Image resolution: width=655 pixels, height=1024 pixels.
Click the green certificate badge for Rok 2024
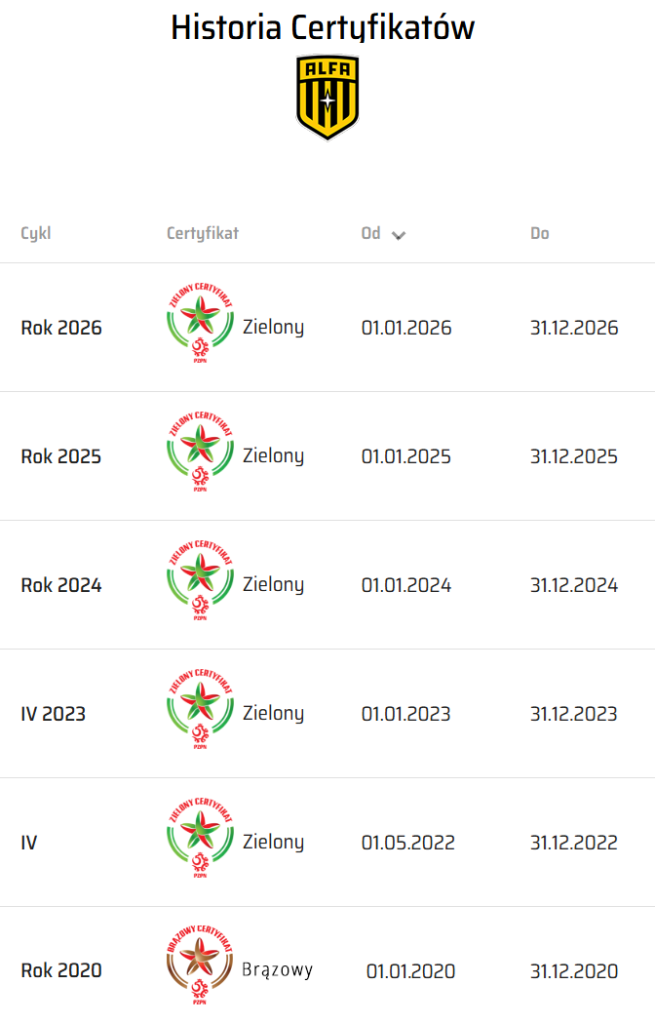200,585
